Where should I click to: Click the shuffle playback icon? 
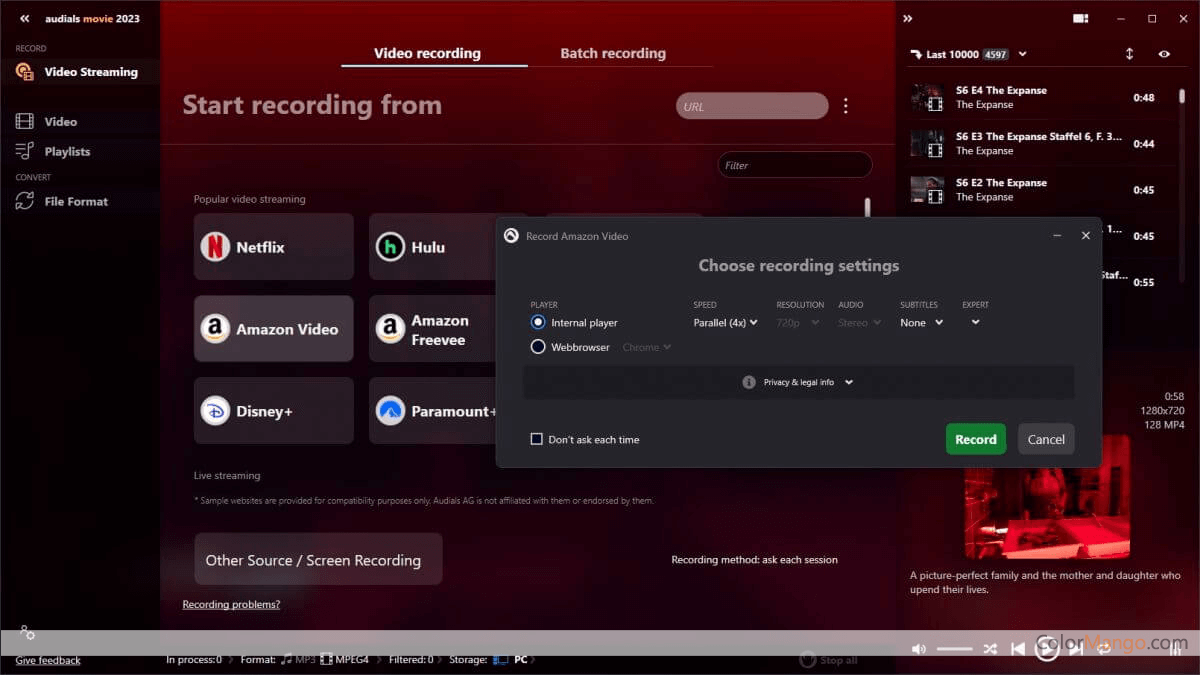coord(989,649)
